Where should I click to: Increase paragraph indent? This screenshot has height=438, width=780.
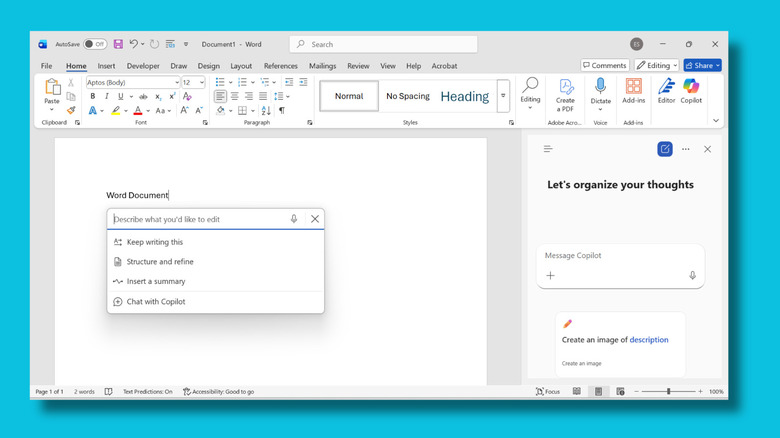[x=303, y=82]
